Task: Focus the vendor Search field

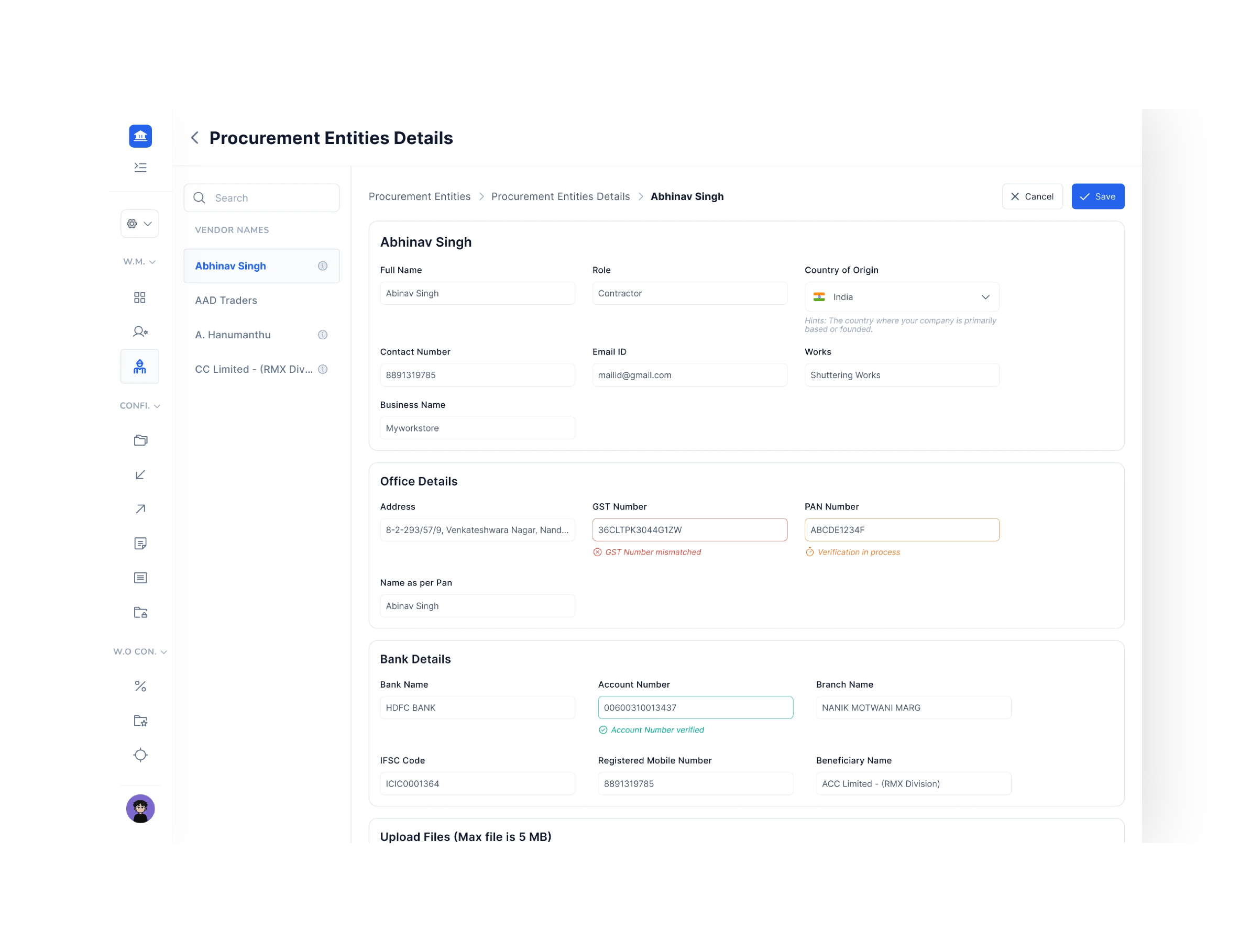Action: (x=261, y=198)
